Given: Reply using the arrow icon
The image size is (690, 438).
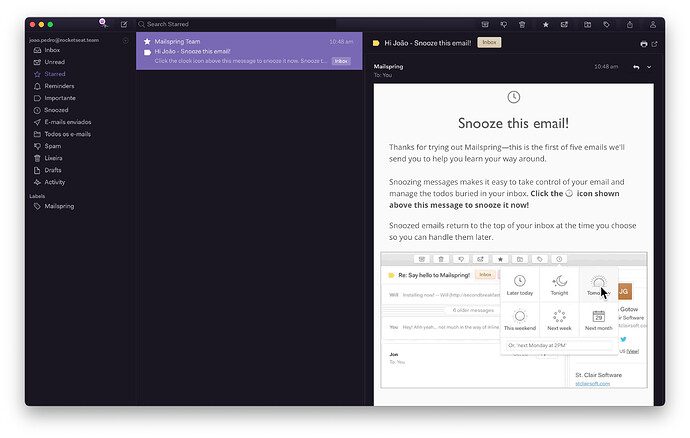Looking at the screenshot, I should 636,67.
